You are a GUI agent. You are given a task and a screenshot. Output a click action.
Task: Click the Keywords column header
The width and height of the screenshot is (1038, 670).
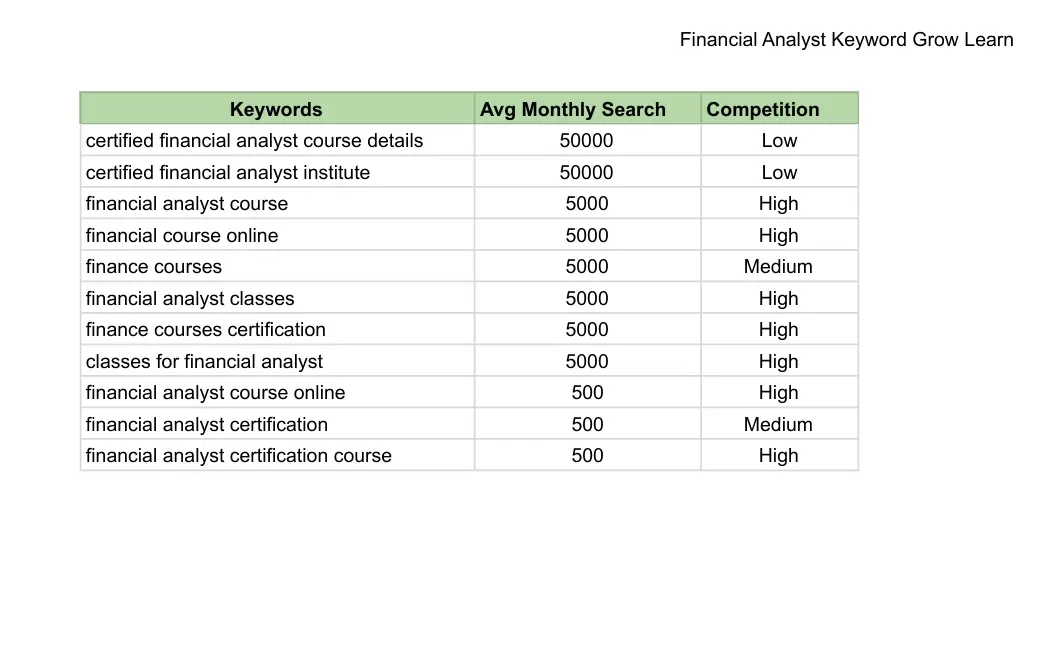276,110
